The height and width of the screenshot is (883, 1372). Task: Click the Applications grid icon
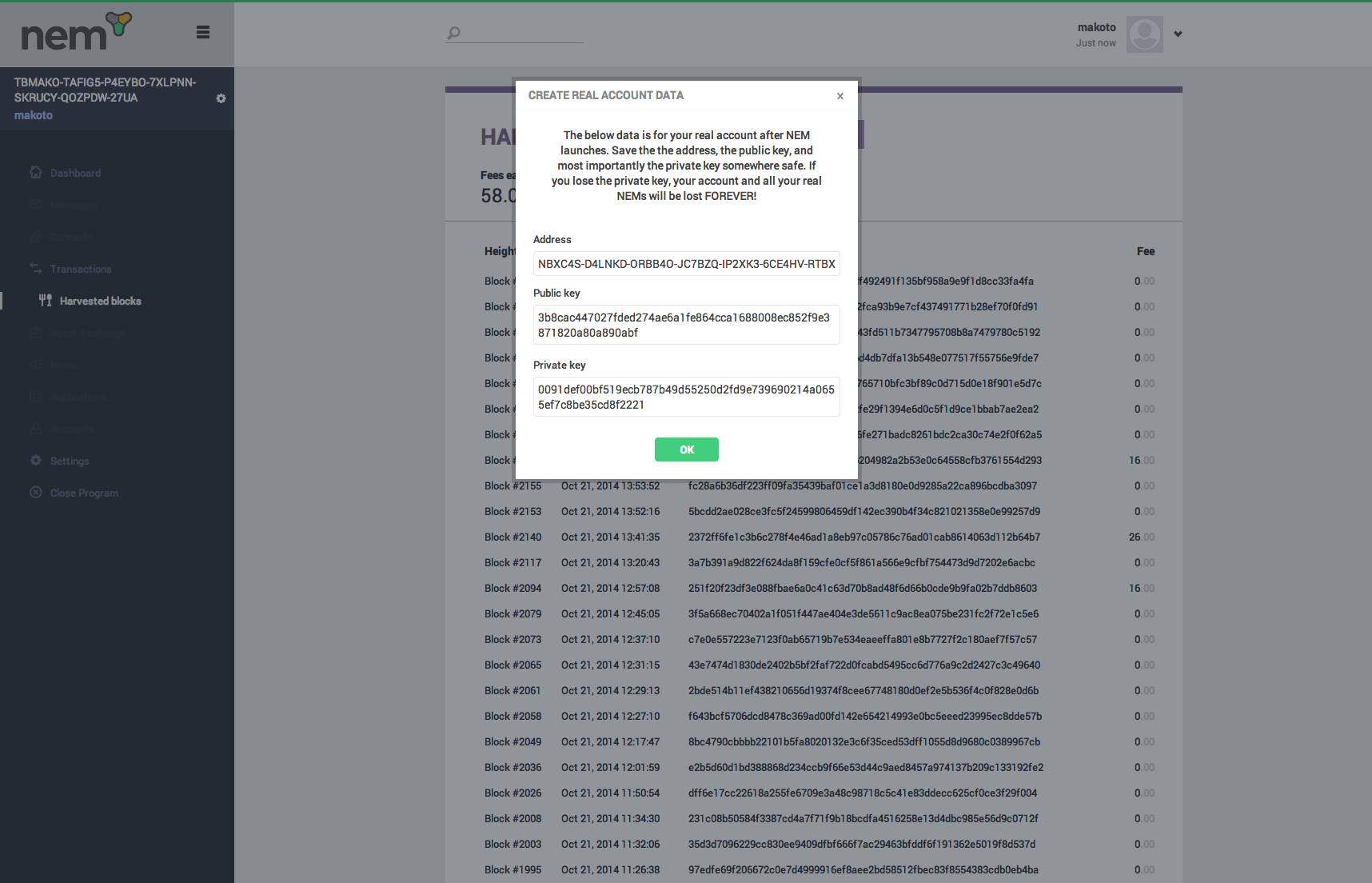tap(36, 396)
